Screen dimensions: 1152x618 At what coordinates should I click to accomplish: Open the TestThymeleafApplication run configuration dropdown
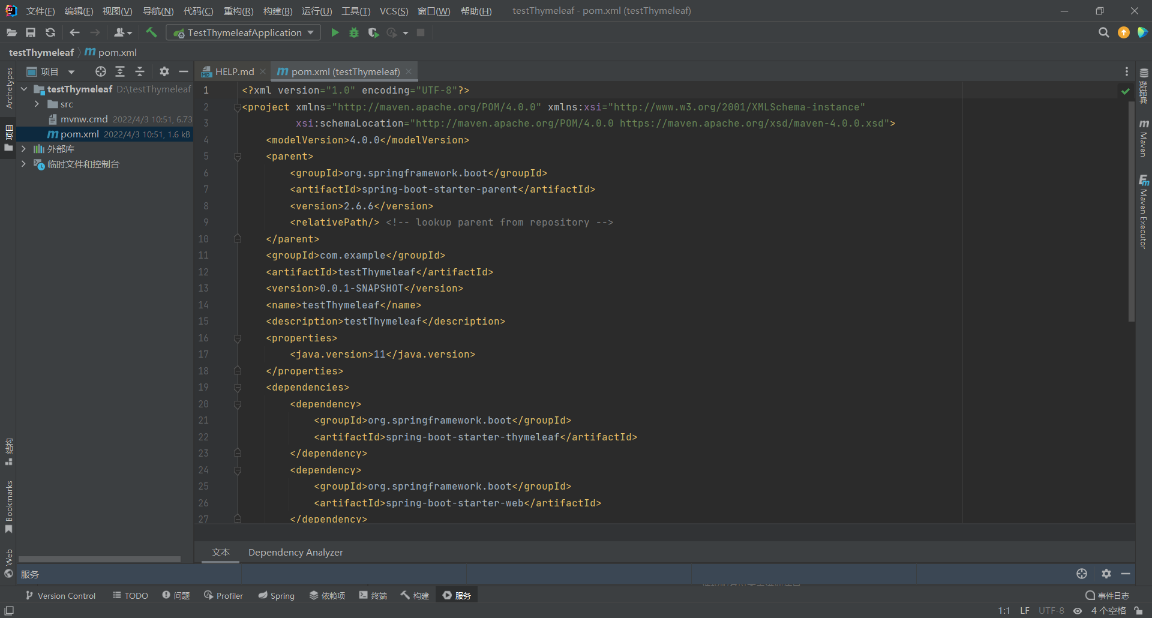click(x=243, y=32)
